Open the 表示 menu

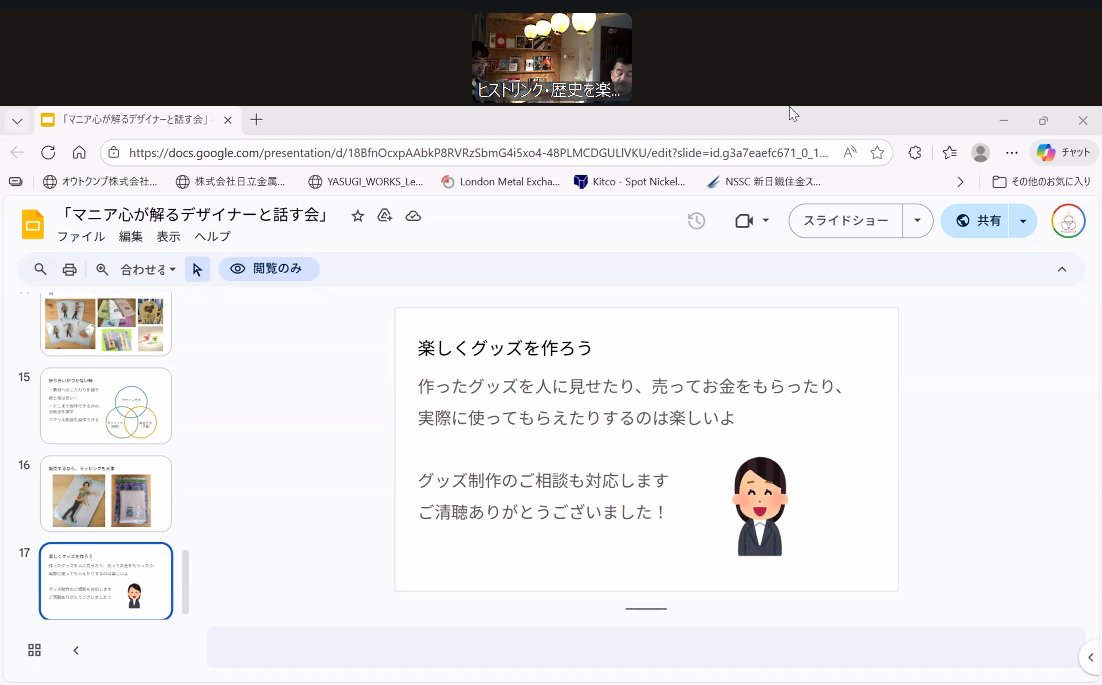point(168,237)
